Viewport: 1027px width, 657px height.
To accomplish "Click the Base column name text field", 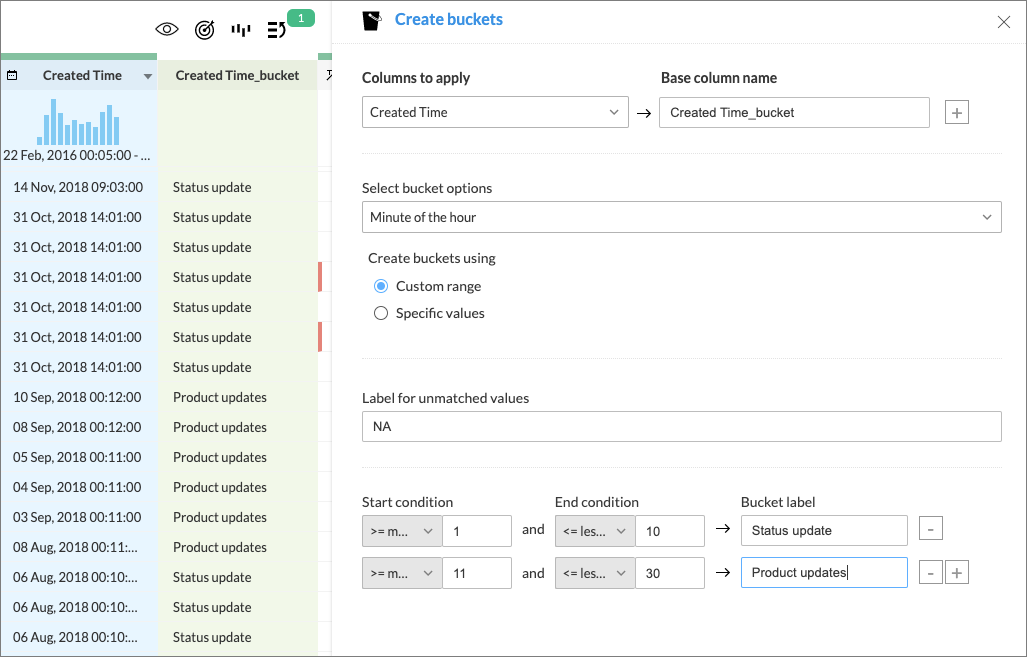I will tap(794, 113).
